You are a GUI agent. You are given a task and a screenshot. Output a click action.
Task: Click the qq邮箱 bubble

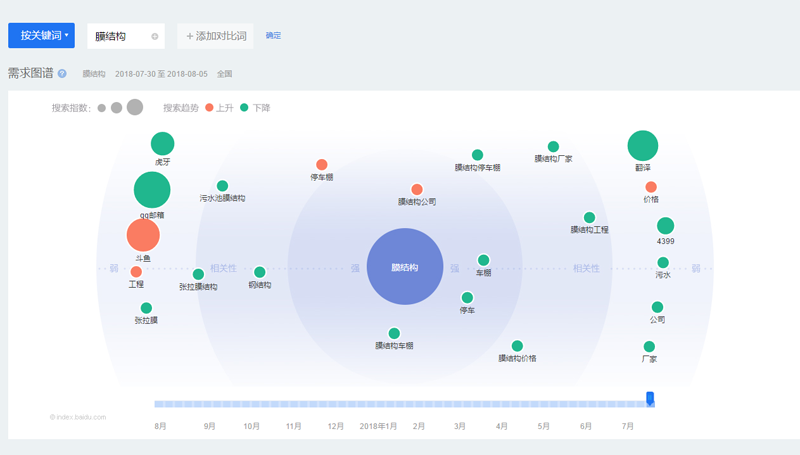coord(152,189)
